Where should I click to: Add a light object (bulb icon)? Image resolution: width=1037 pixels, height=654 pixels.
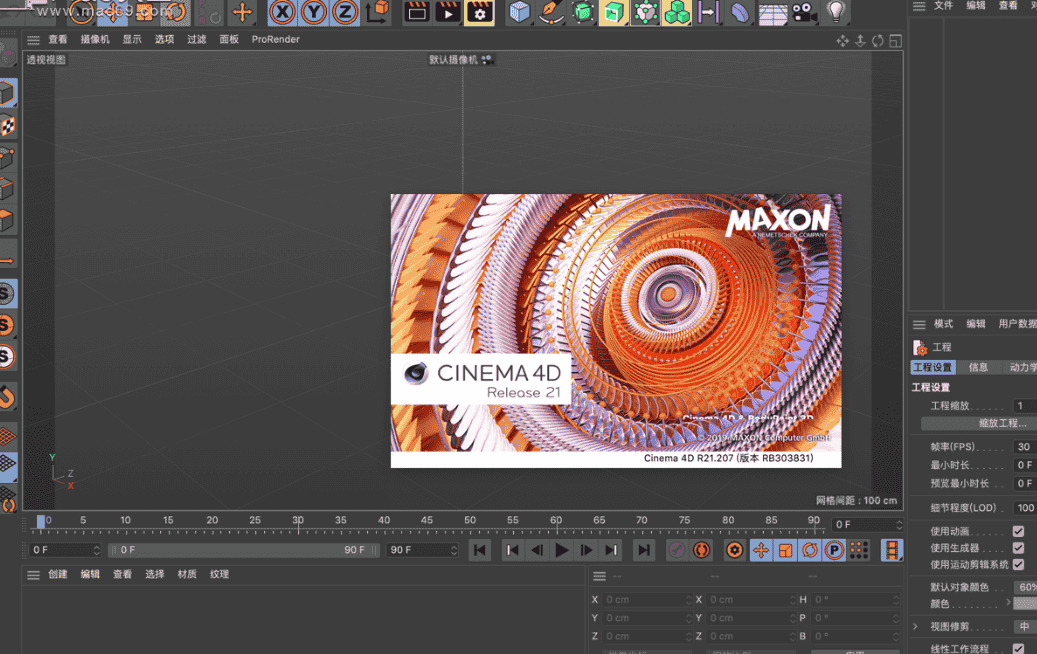(x=836, y=12)
